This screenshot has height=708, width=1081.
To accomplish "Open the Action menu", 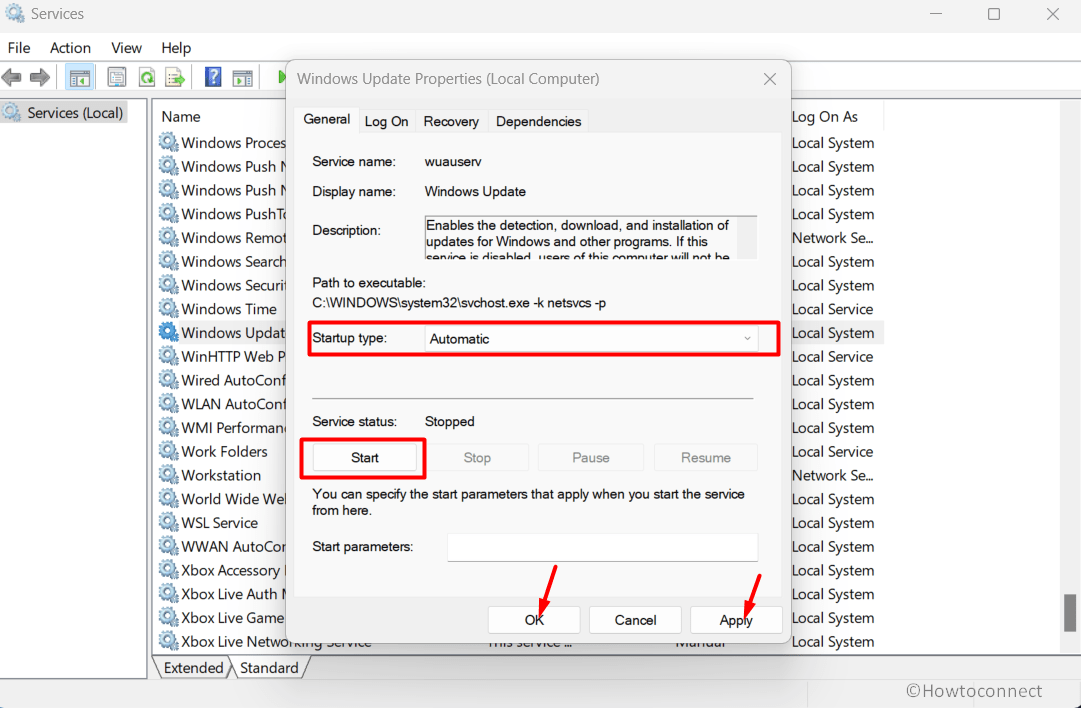I will (x=70, y=48).
